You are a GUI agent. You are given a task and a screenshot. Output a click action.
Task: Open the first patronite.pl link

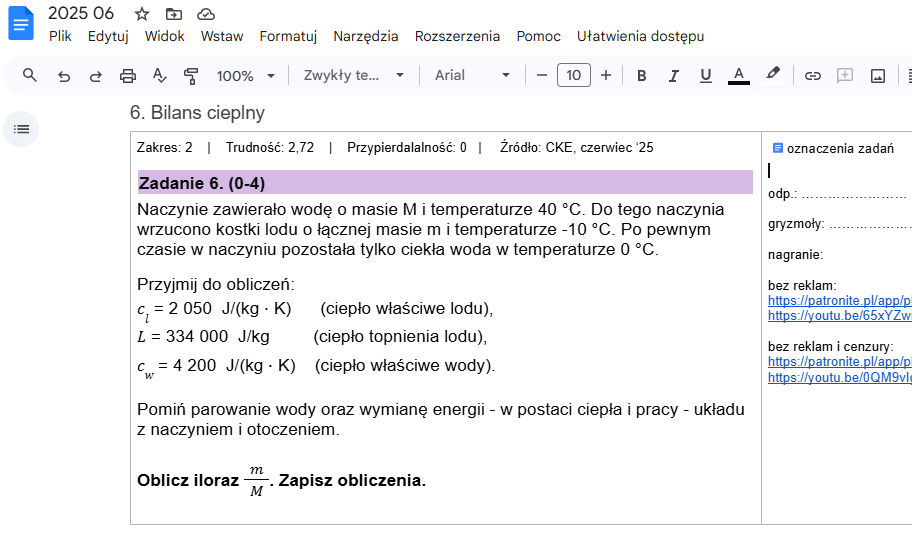coord(839,300)
